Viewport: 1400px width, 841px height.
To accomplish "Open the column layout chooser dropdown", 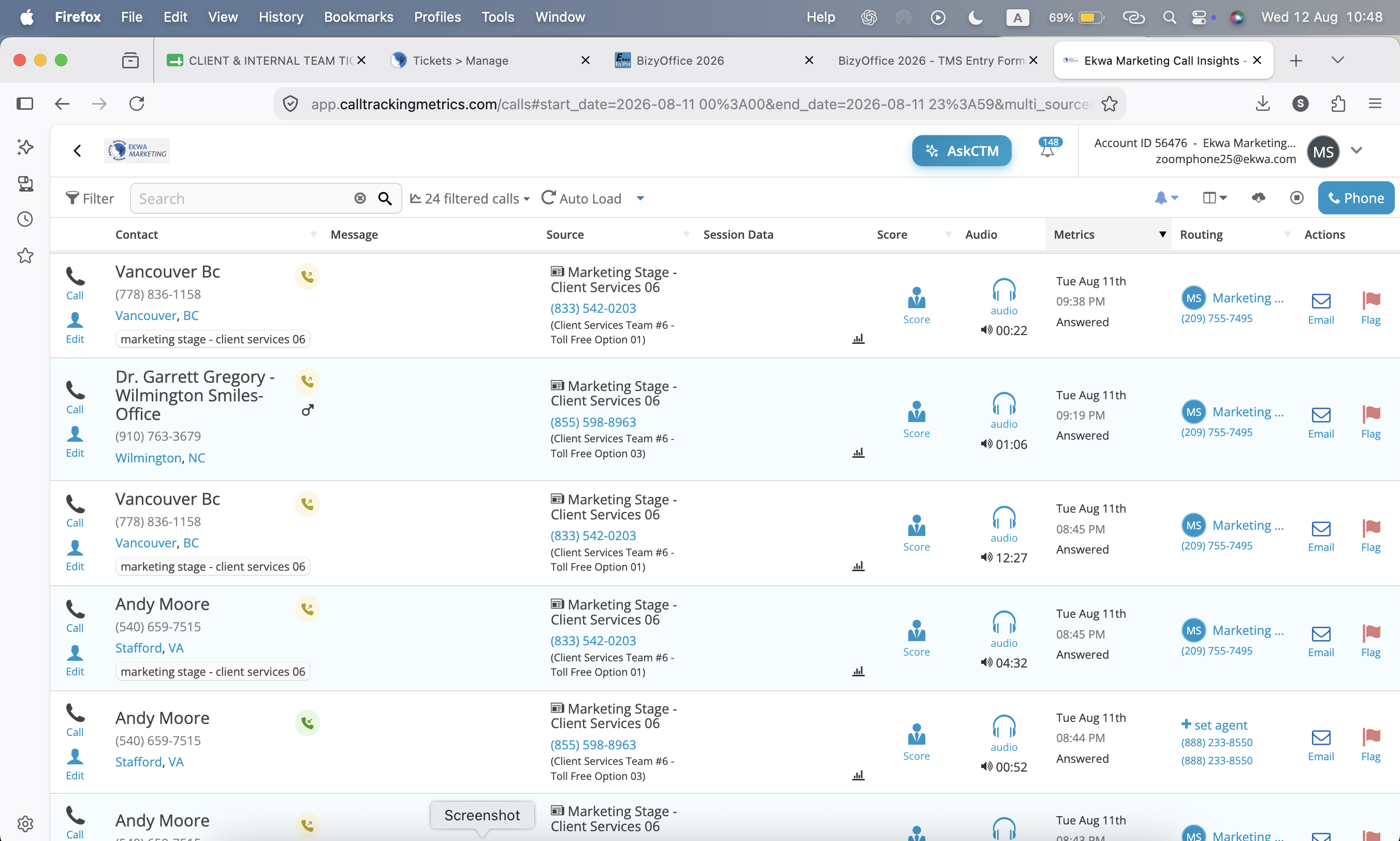I will click(x=1214, y=198).
